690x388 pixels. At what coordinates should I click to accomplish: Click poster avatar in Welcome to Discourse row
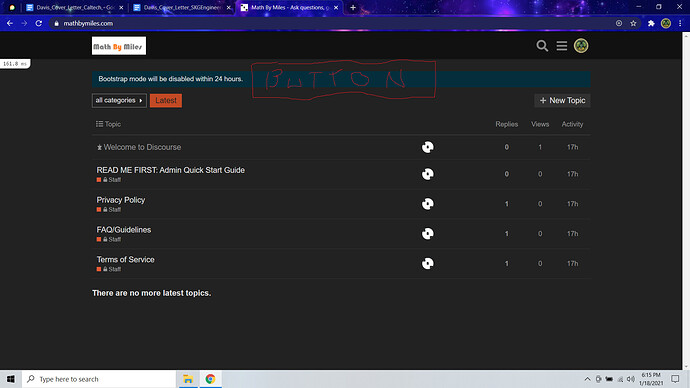(428, 147)
